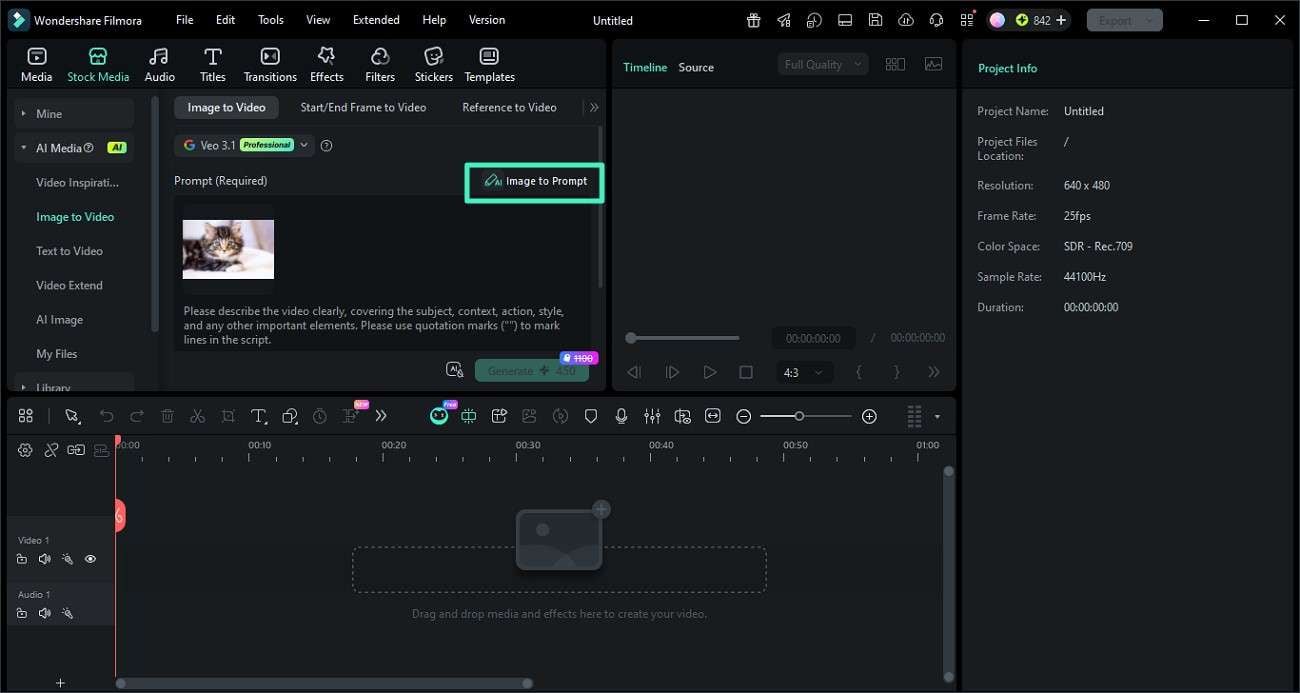The width and height of the screenshot is (1300, 693).
Task: Click the paper plane share icon
Action: [x=784, y=20]
